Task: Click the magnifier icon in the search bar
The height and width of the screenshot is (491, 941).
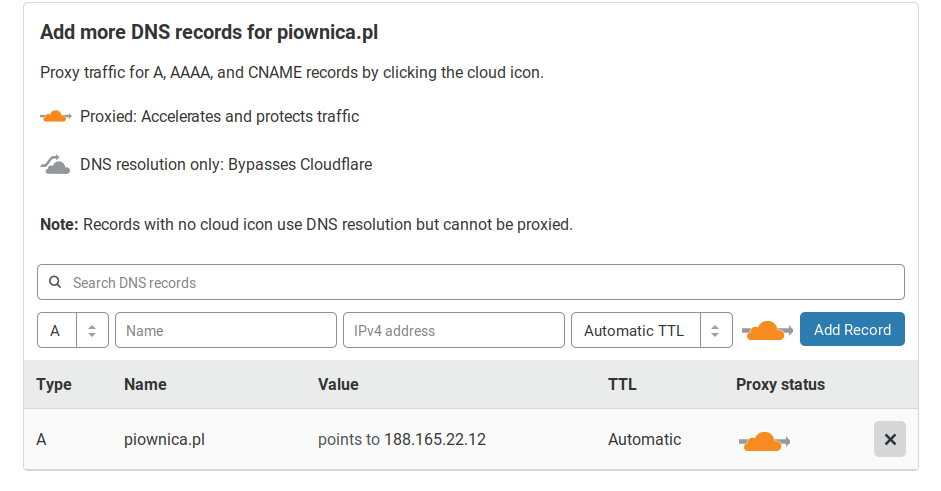Action: tap(55, 283)
